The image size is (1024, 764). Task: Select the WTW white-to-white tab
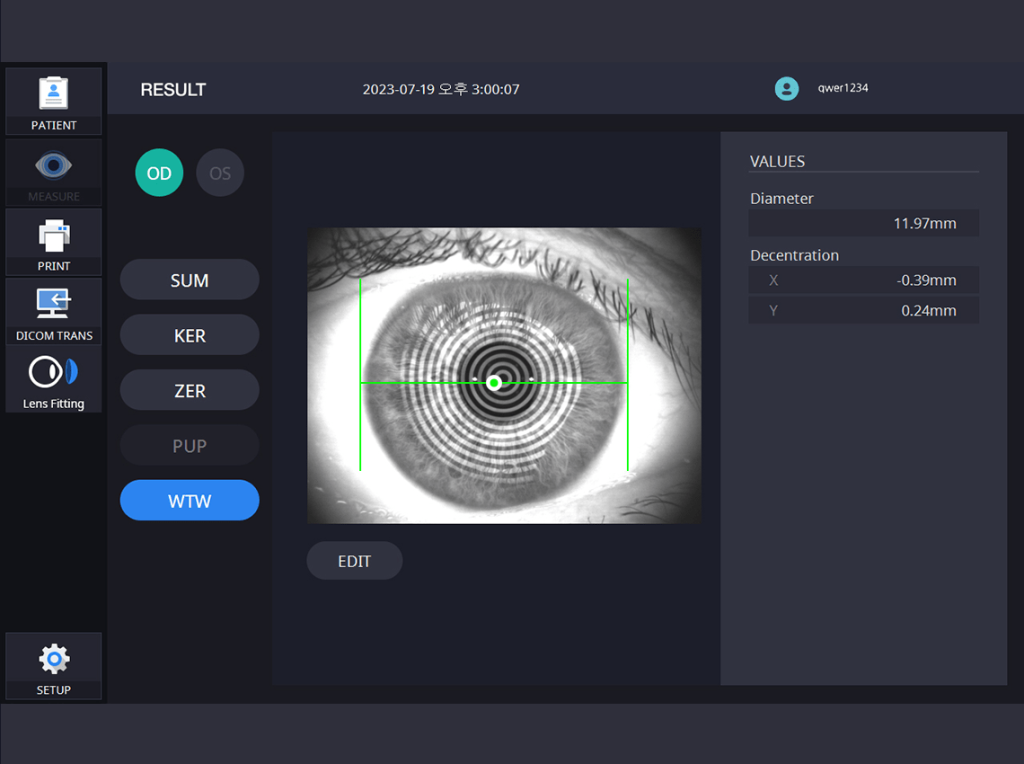click(x=189, y=501)
